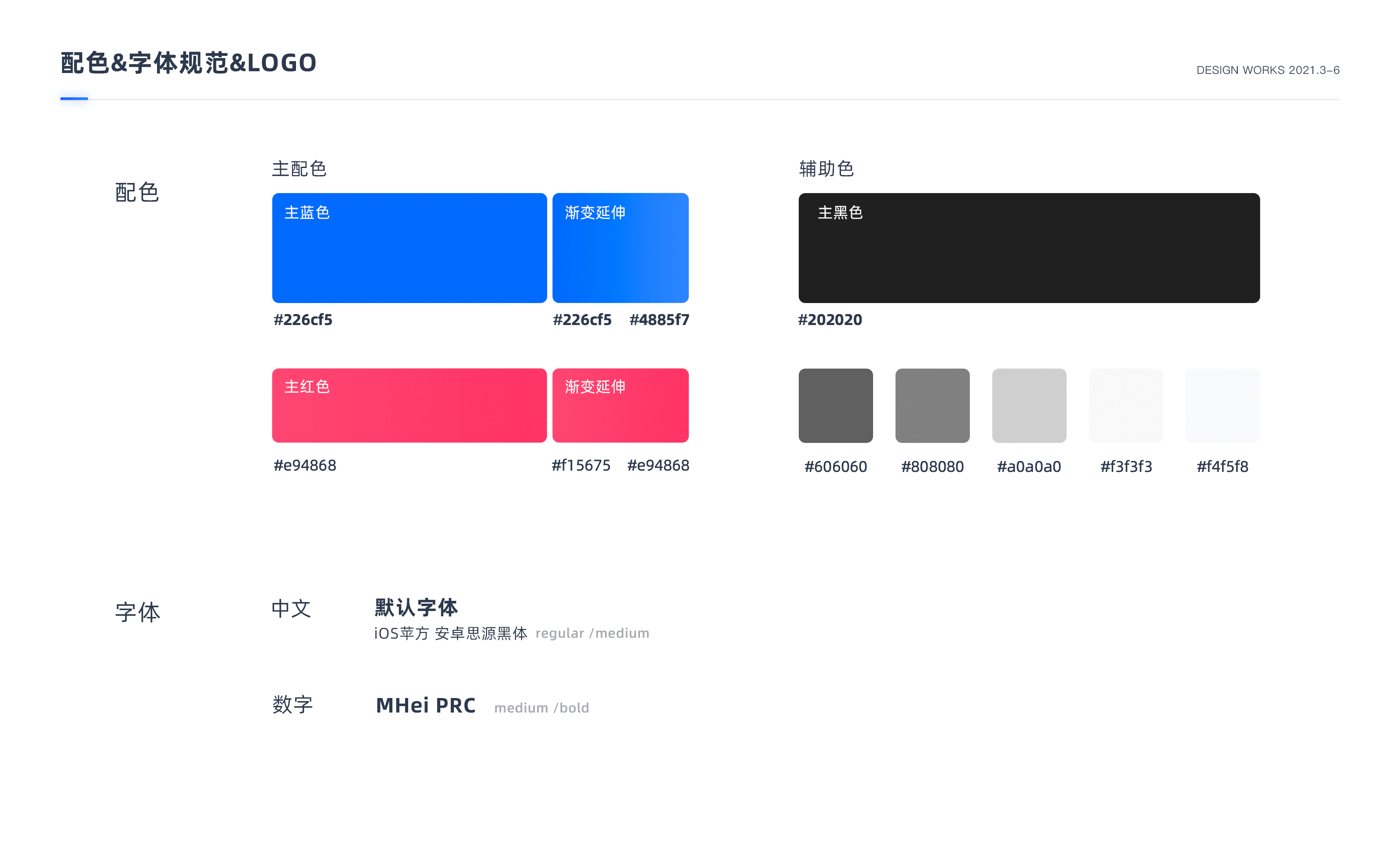The width and height of the screenshot is (1400, 848).
Task: Click the main black swatch 主黑色
Action: tap(1029, 248)
